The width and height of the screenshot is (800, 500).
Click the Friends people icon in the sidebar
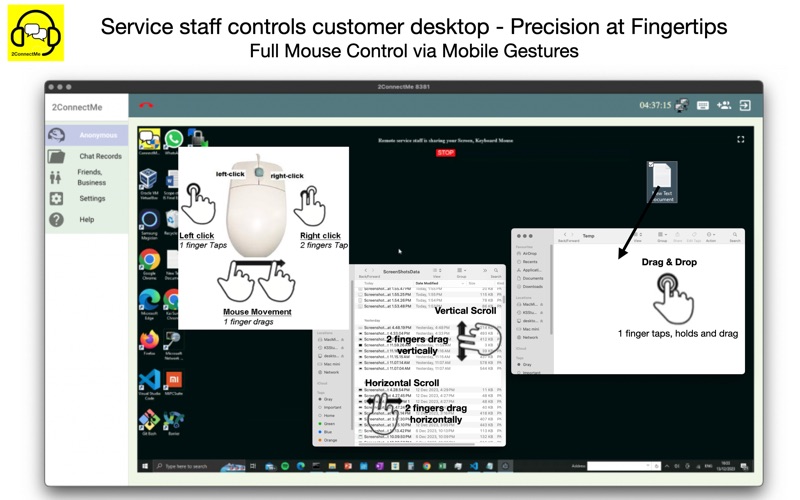[56, 177]
